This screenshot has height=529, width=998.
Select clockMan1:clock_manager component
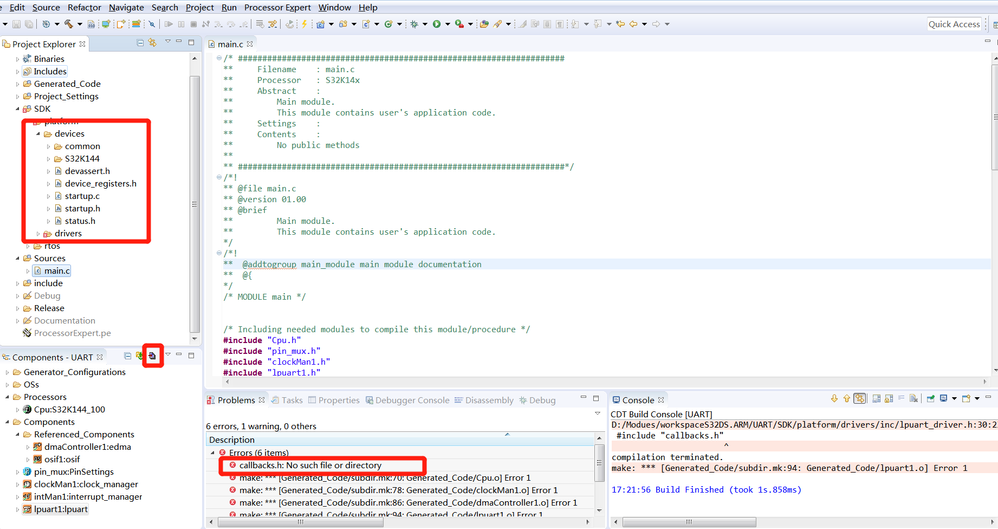86,484
